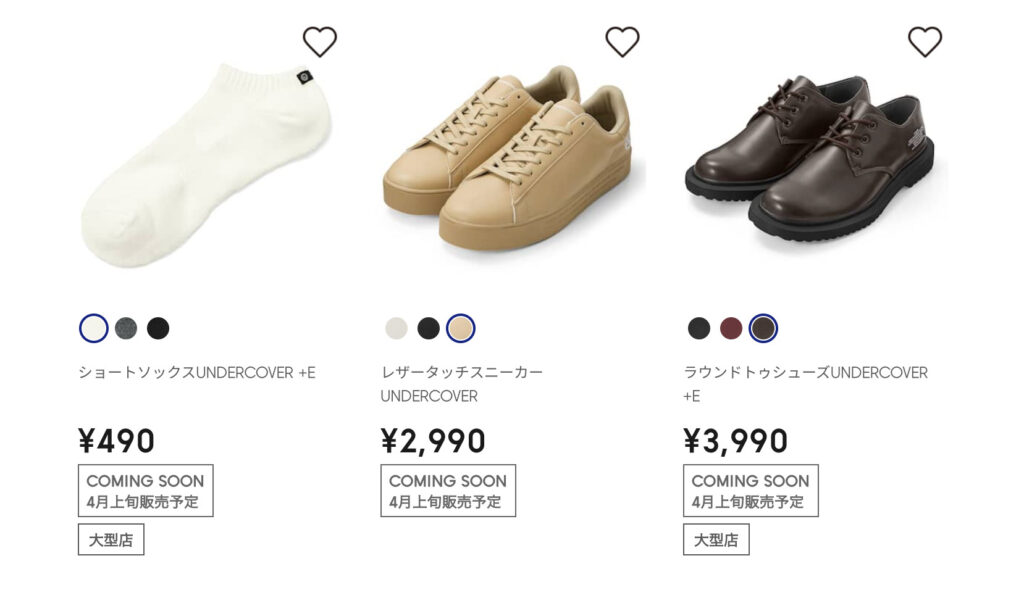This screenshot has height=611, width=1024.
Task: Open the white short socks product image
Action: tap(206, 165)
